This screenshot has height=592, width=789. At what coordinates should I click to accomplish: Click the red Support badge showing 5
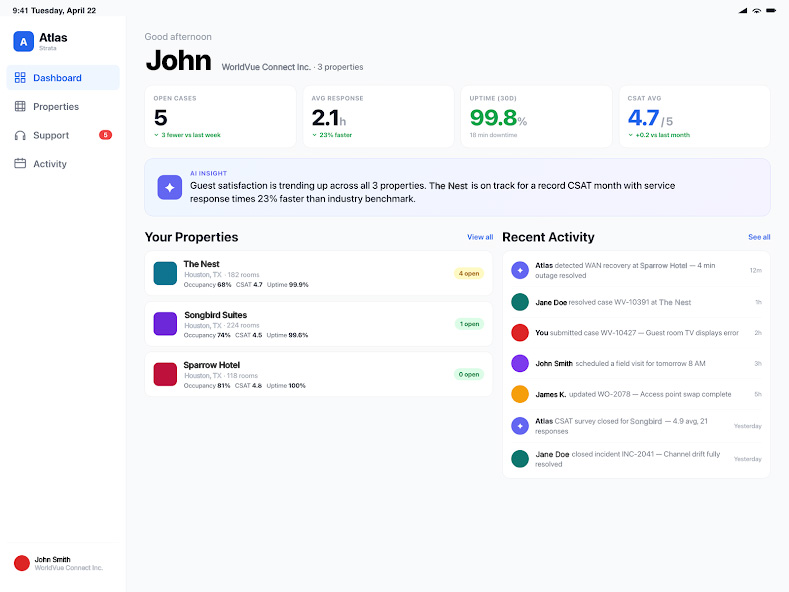tap(105, 135)
